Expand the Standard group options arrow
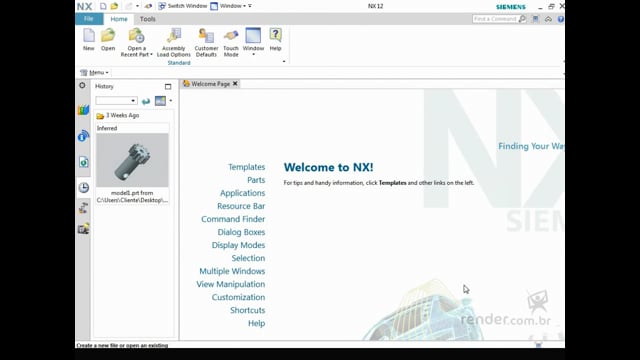Screen dimensions: 640x360 click(284, 62)
